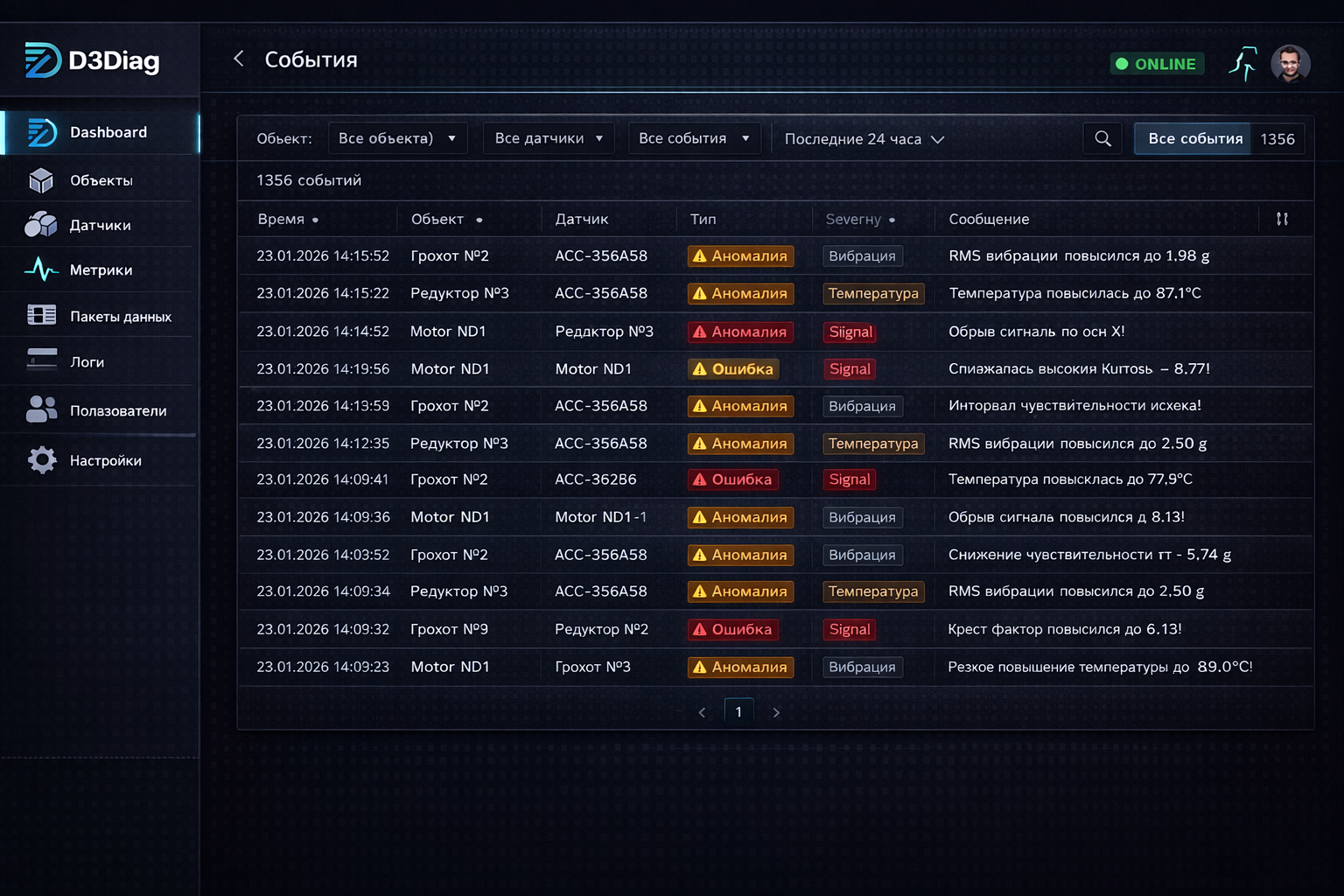Click the Аномалия badge at 14:15:52

740,255
